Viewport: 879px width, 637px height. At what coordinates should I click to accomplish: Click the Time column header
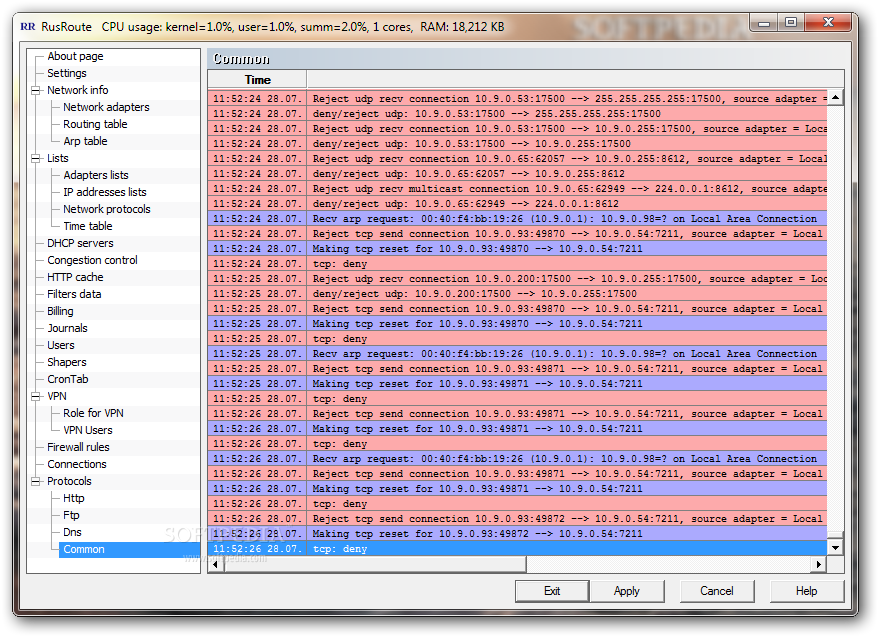click(x=257, y=80)
